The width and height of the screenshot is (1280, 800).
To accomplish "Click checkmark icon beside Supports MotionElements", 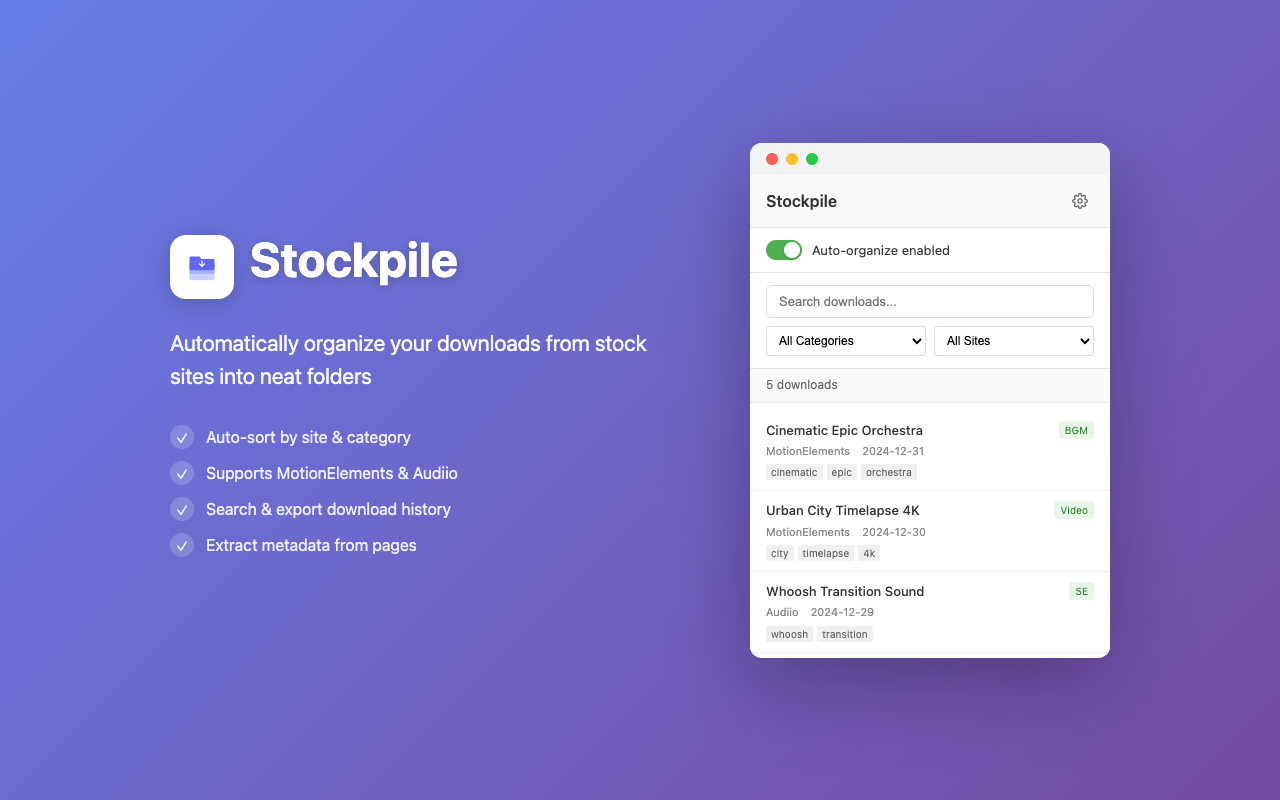I will click(x=182, y=473).
